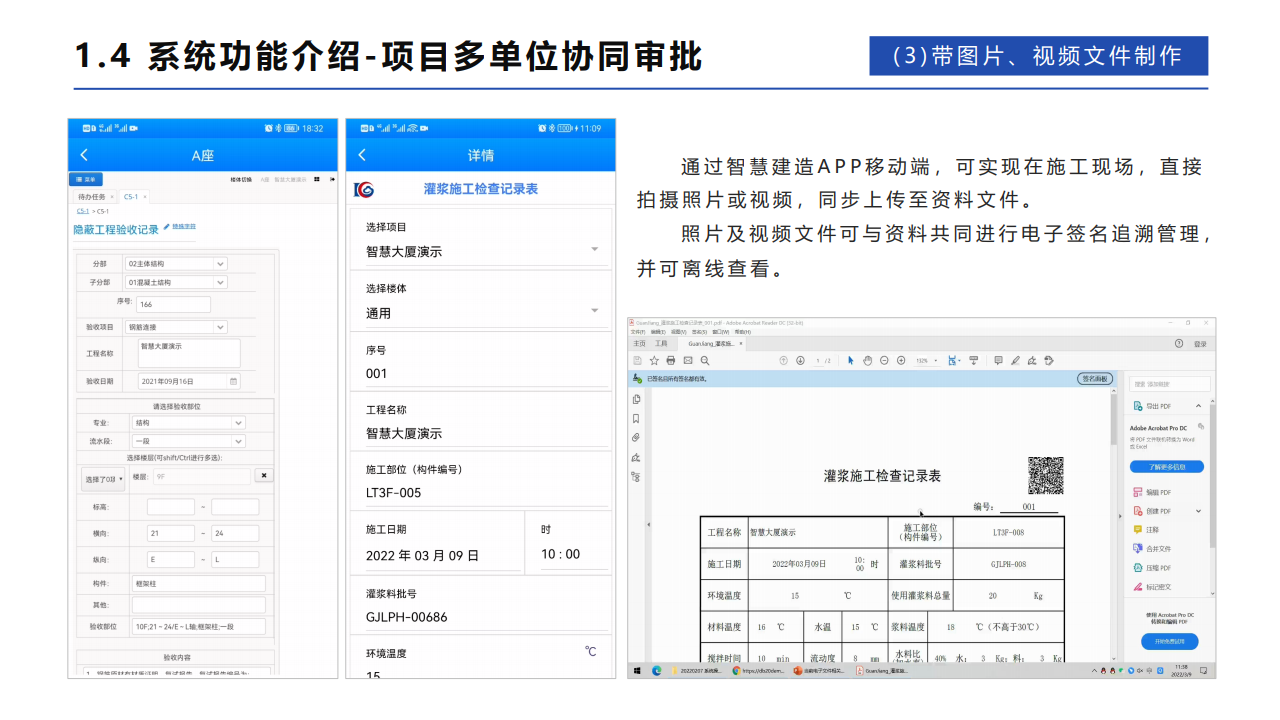Open the 验收项目 dropdown showing 钢筋连接

[x=176, y=327]
